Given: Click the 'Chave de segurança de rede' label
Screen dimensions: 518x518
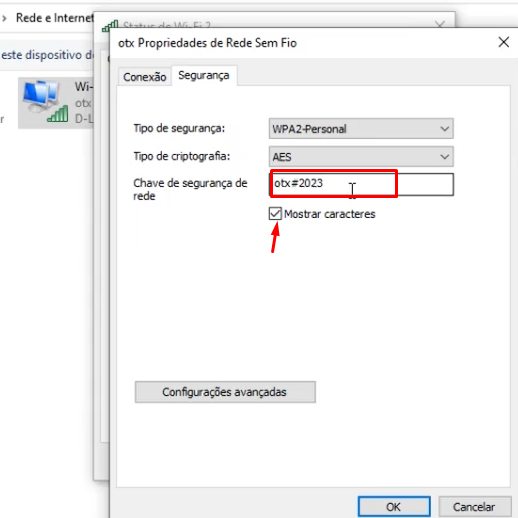Looking at the screenshot, I should pyautogui.click(x=190, y=189).
